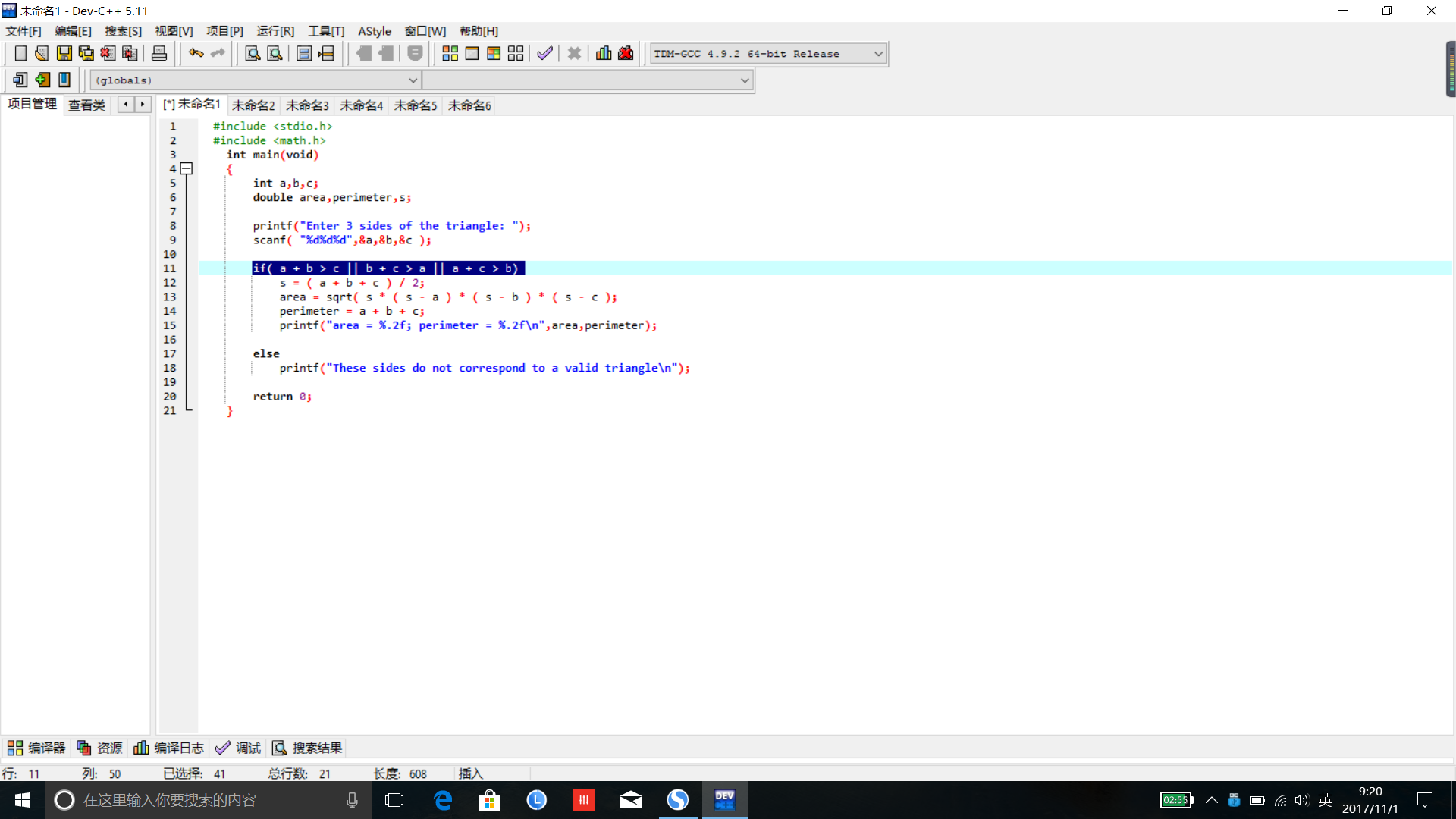Switch to the 未命名2 editor tab
Screen dimensions: 1456x819
click(253, 105)
